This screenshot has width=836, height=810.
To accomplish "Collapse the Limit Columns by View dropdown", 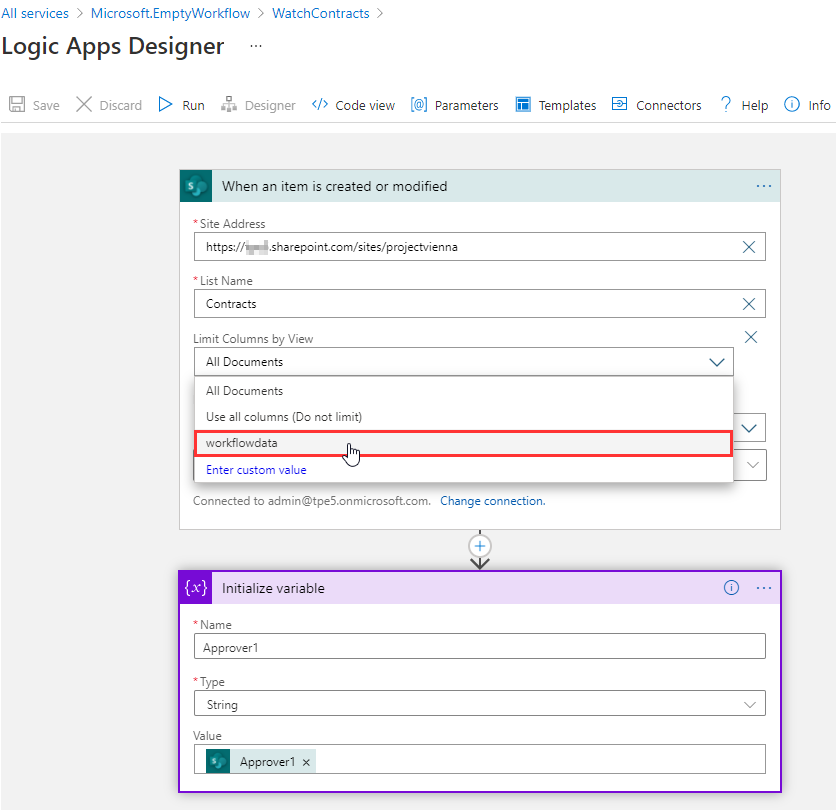I will pyautogui.click(x=716, y=362).
